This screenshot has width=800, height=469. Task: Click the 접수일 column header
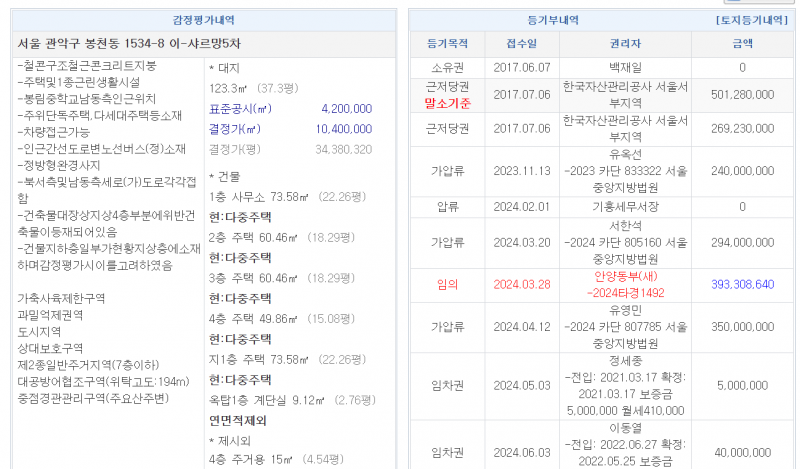522,44
